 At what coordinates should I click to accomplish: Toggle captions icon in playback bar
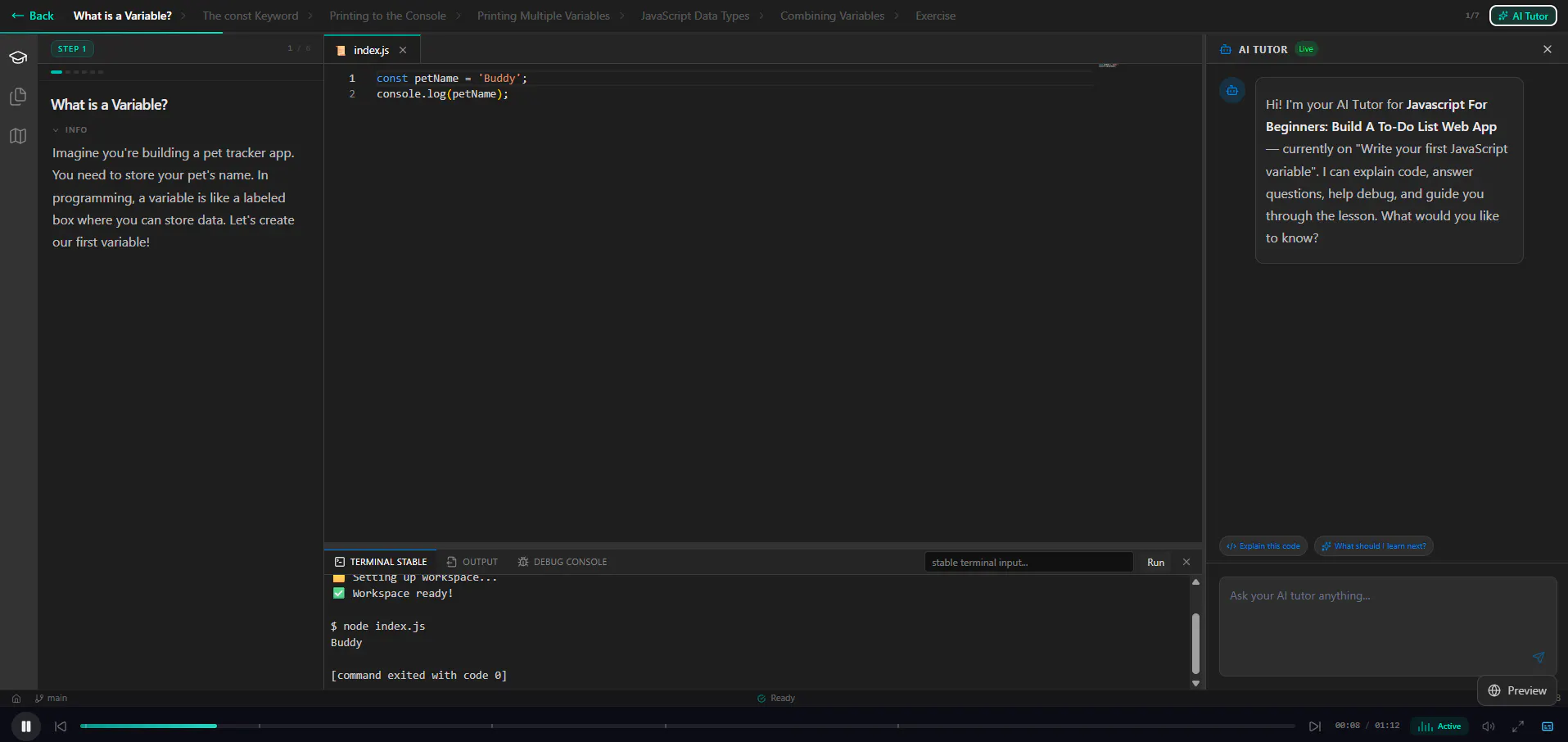(x=1548, y=726)
